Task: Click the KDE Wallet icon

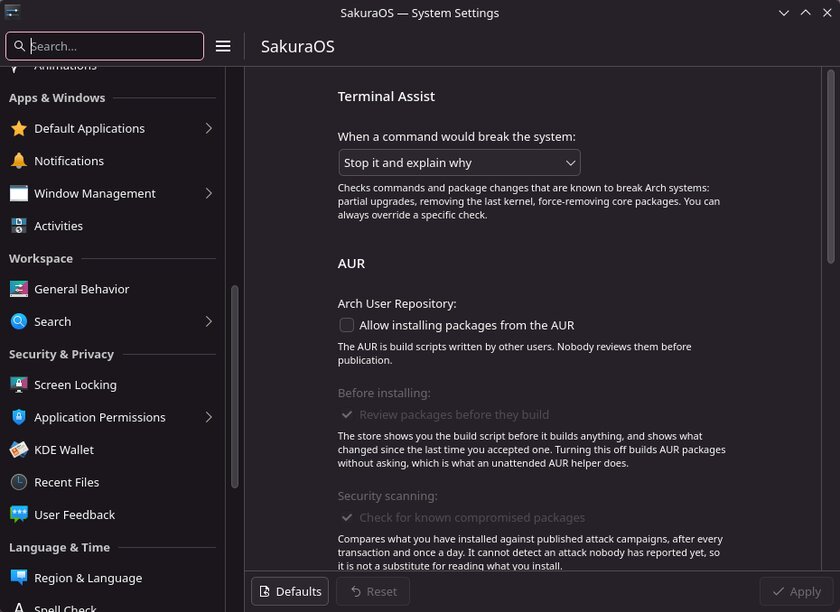Action: (19, 450)
